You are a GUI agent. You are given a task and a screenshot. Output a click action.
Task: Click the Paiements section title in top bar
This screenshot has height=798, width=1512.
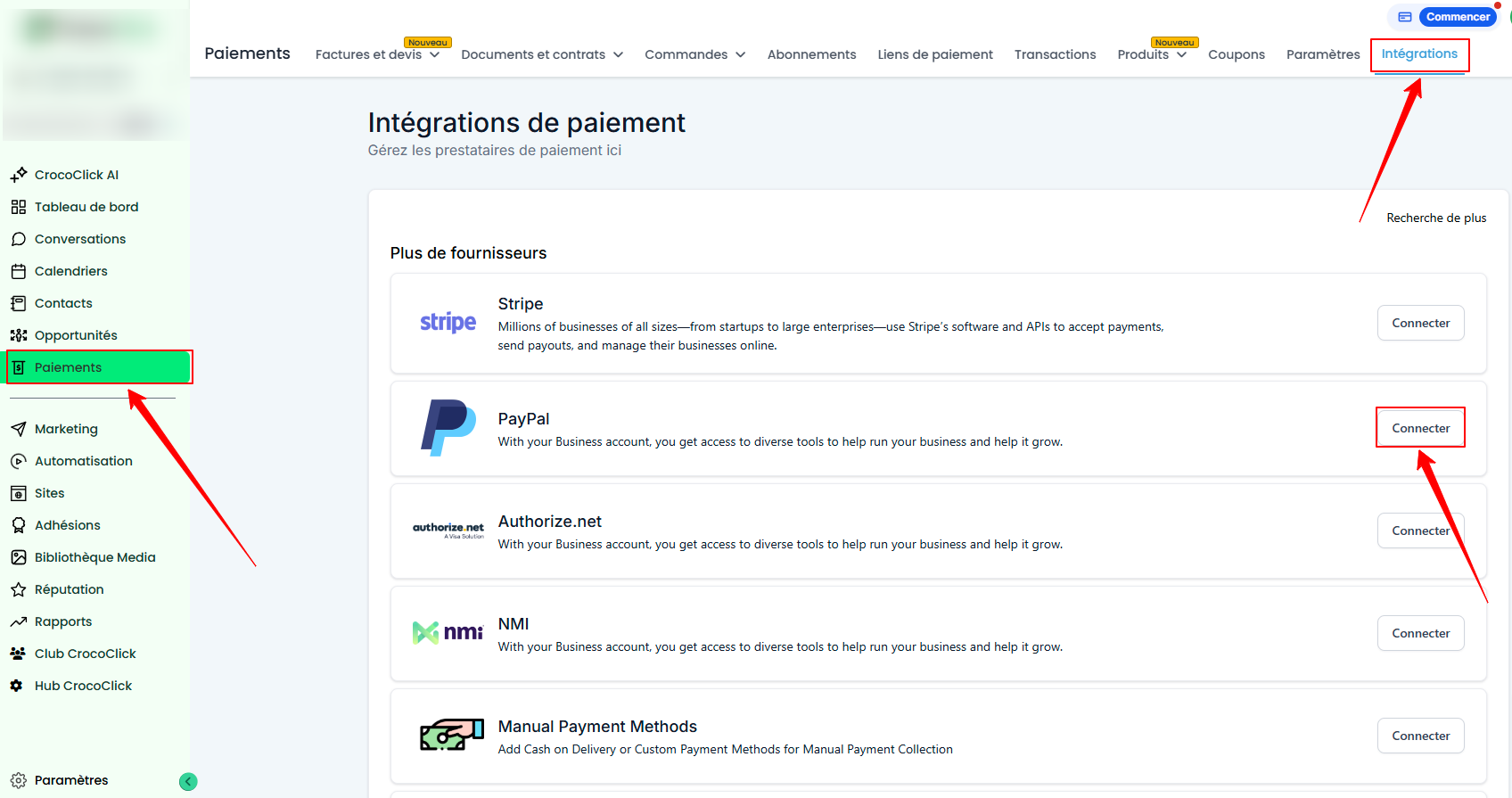(247, 53)
